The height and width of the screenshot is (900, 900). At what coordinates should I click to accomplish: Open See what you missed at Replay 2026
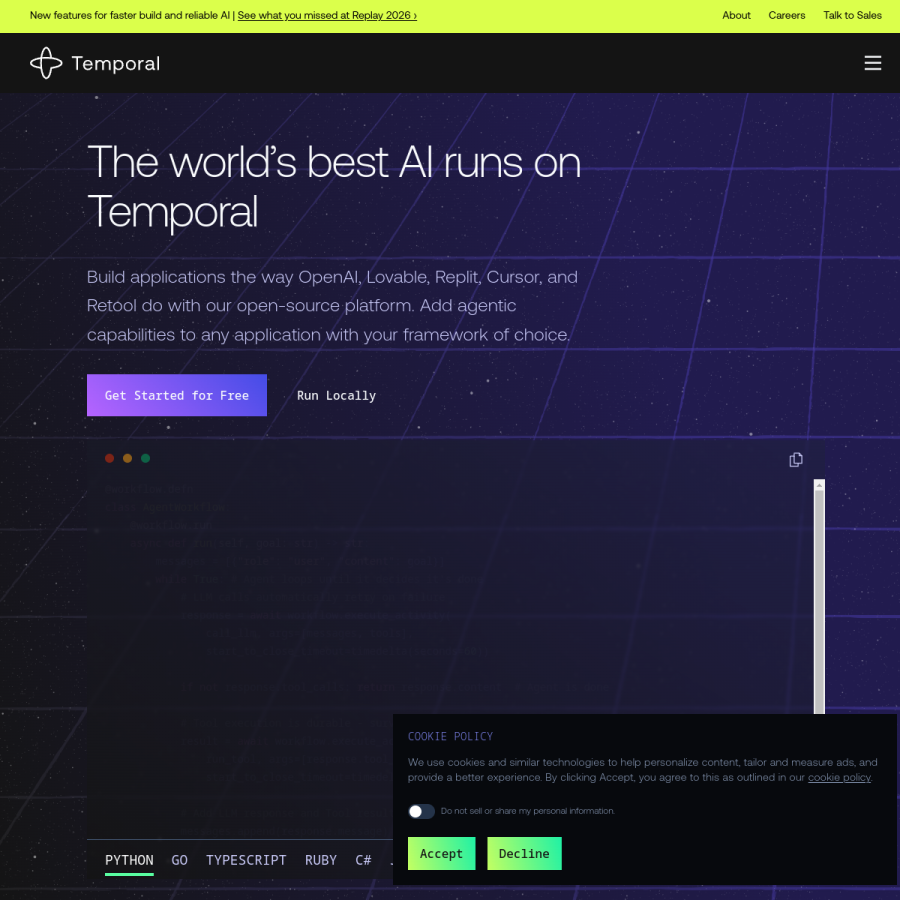click(x=327, y=15)
